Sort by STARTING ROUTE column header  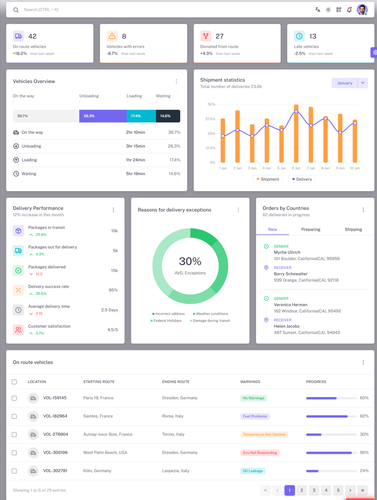(x=99, y=382)
